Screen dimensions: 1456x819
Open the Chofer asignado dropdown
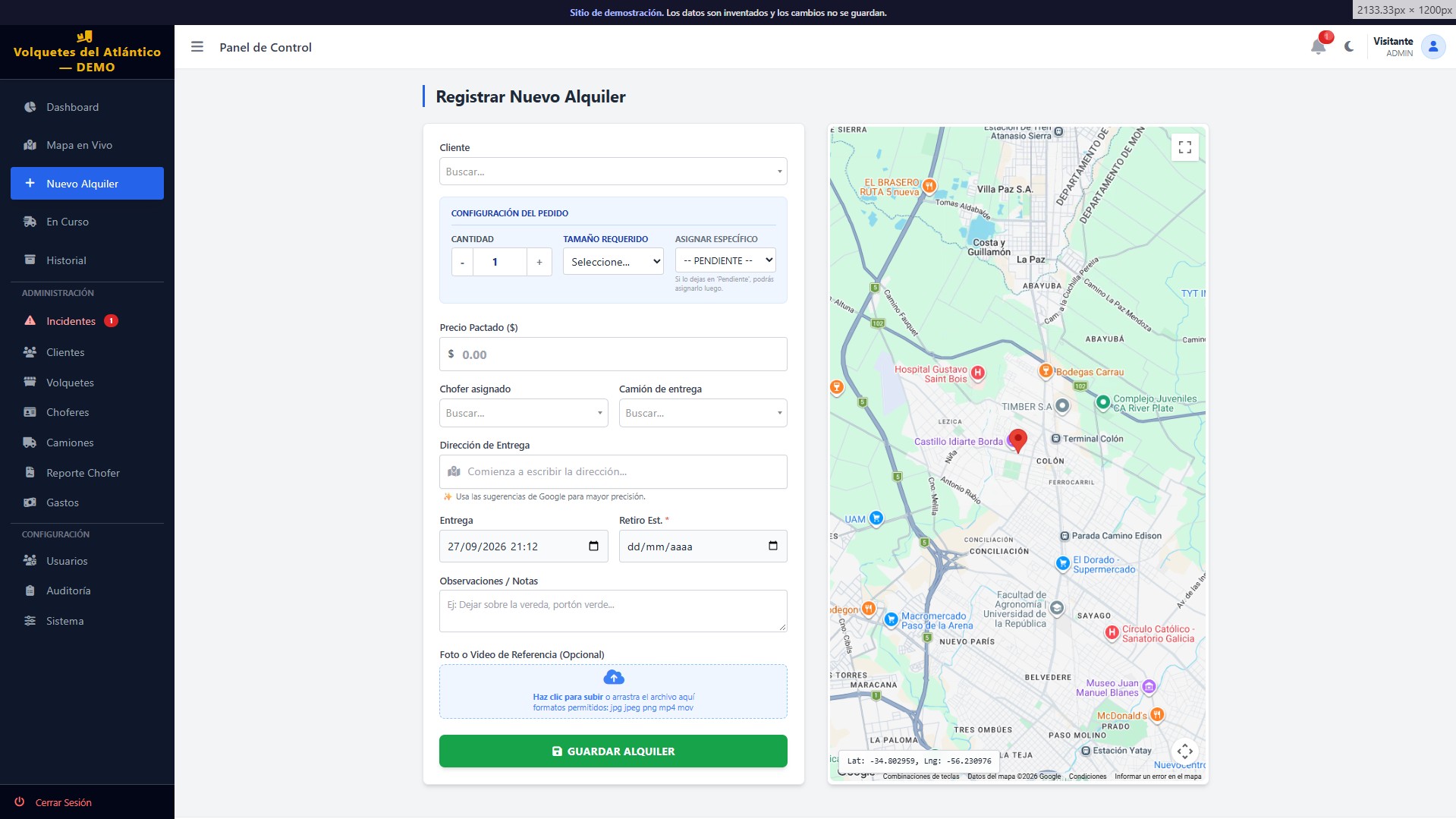tap(524, 413)
